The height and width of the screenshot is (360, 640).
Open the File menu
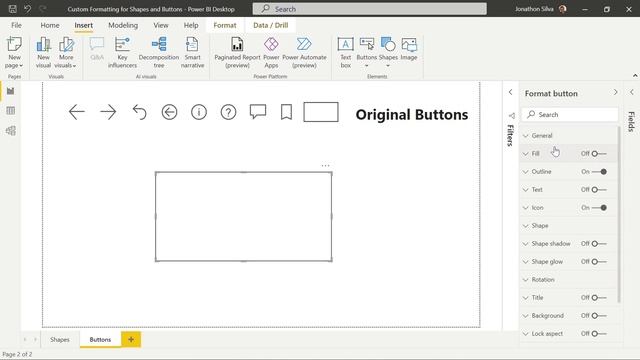tap(16, 25)
